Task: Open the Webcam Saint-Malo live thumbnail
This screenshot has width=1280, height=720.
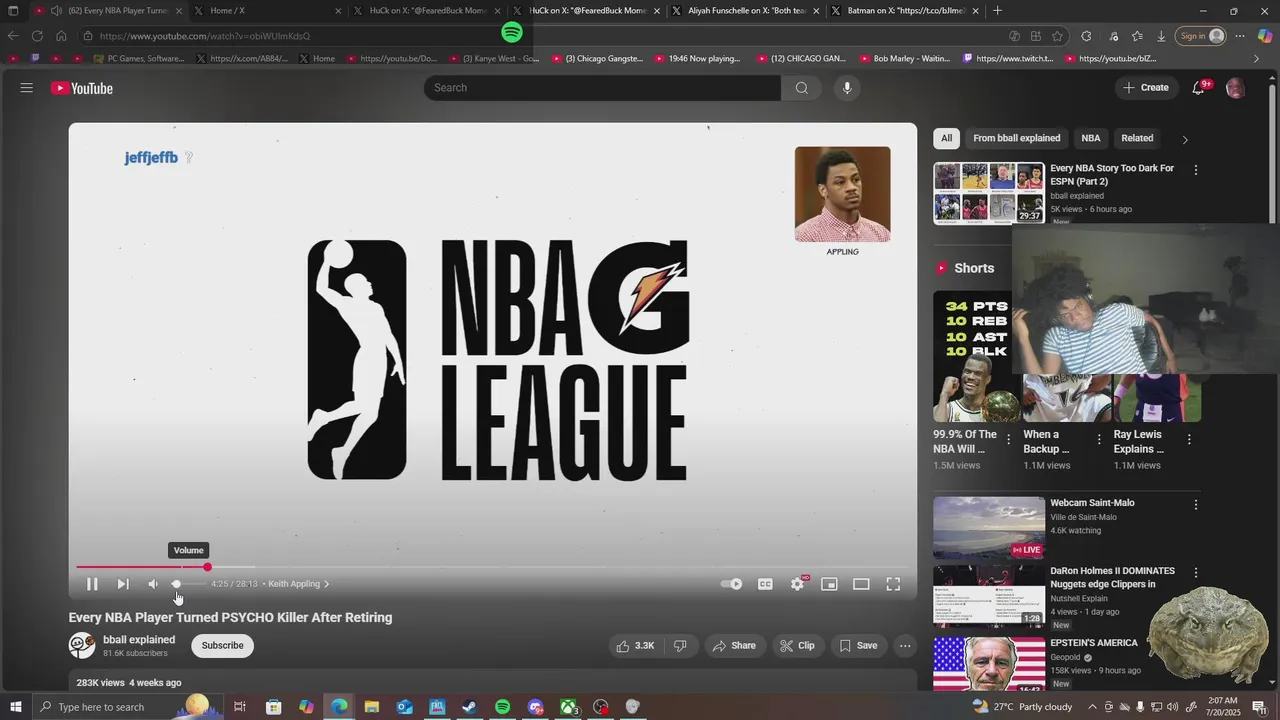Action: pos(989,527)
